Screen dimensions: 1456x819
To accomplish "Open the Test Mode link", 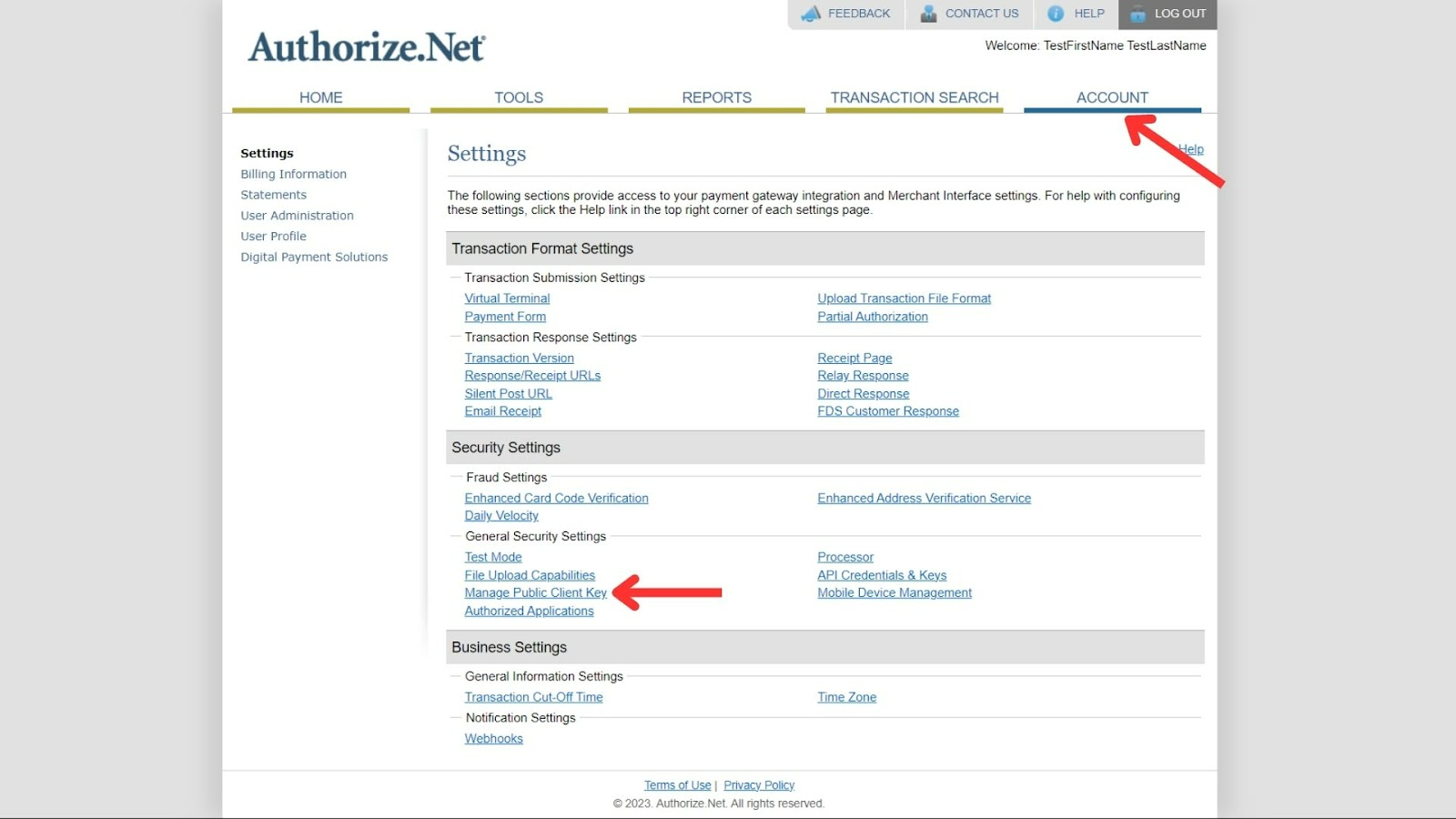I will (x=493, y=557).
